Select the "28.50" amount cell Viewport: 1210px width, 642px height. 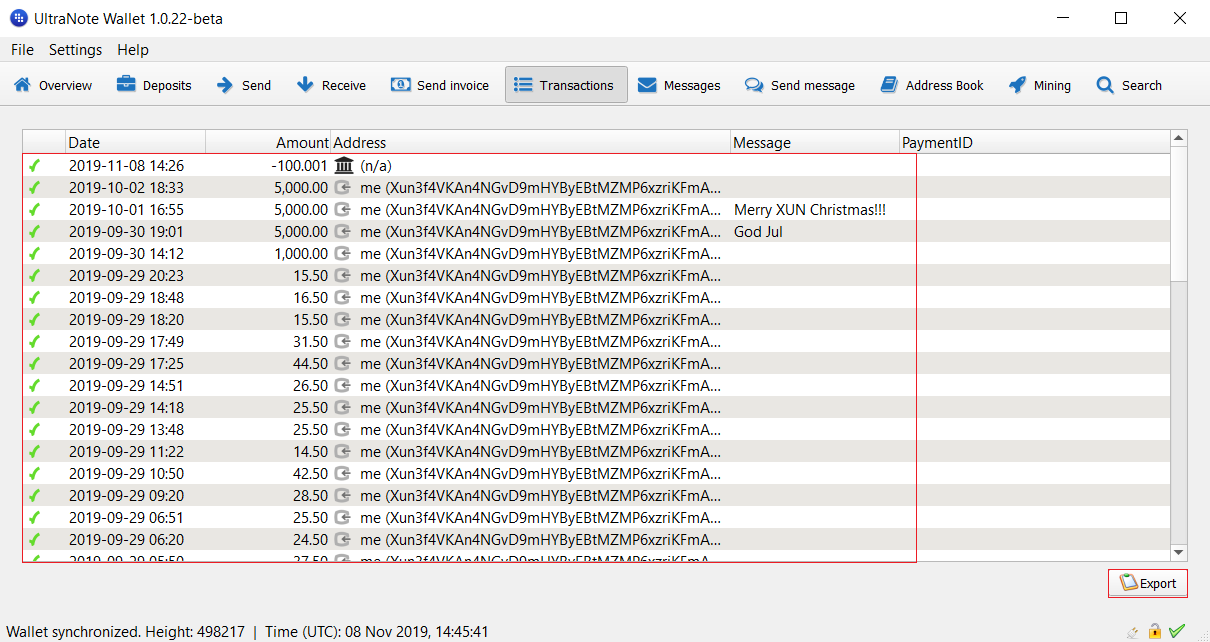311,495
